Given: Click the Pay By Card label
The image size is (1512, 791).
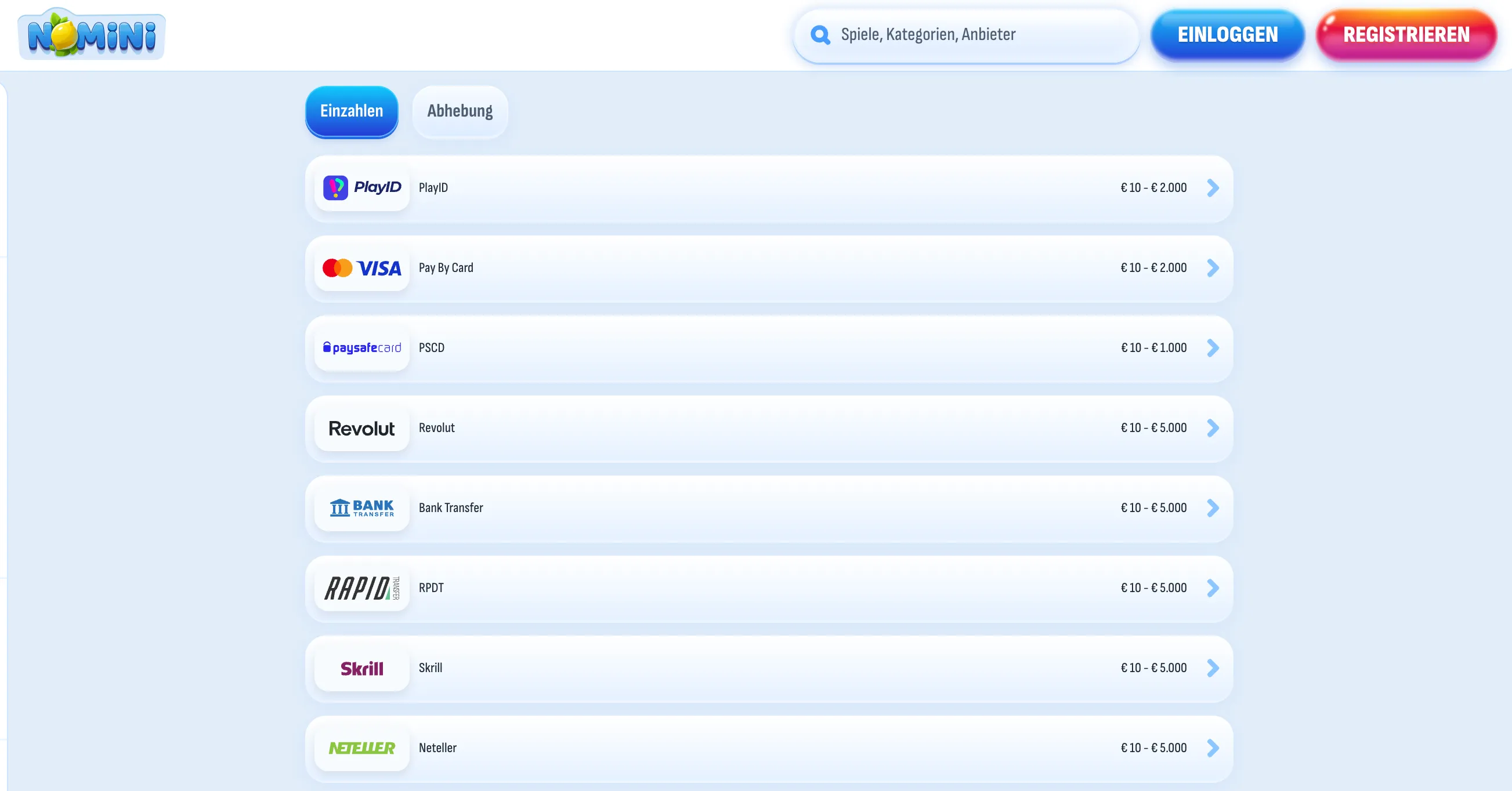Looking at the screenshot, I should 446,268.
